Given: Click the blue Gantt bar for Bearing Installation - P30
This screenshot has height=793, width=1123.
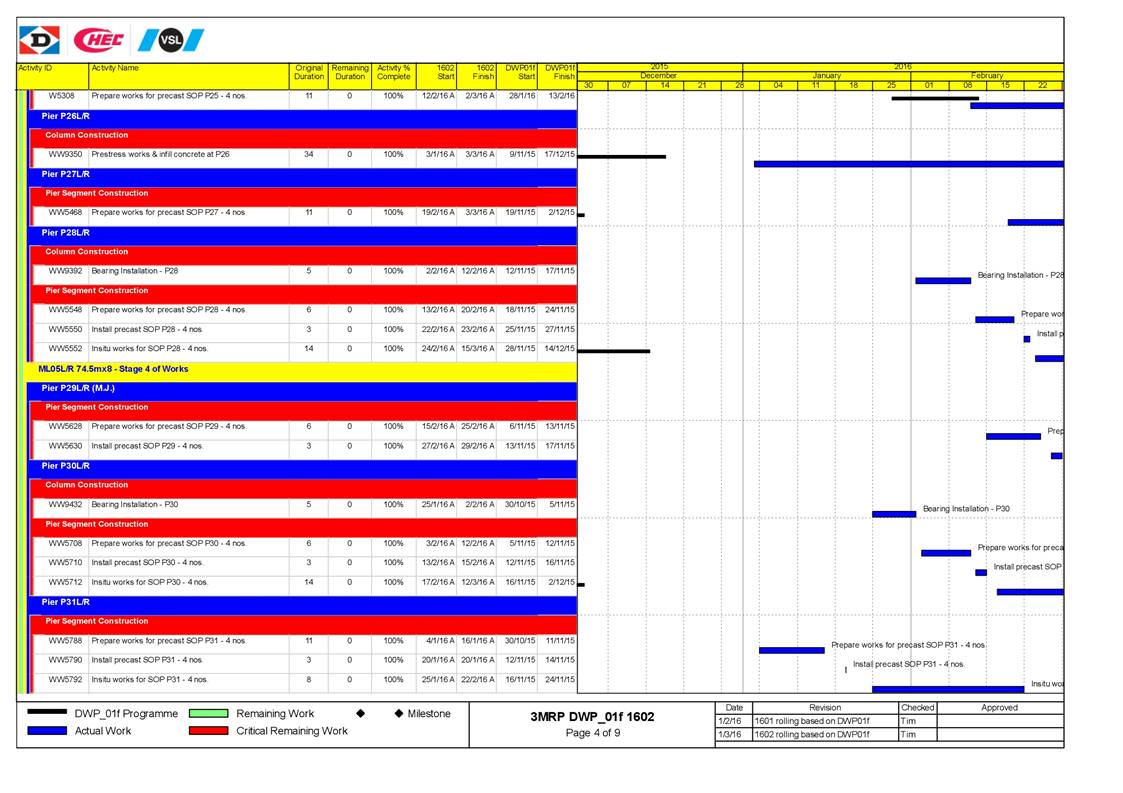Looking at the screenshot, I should pyautogui.click(x=894, y=514).
